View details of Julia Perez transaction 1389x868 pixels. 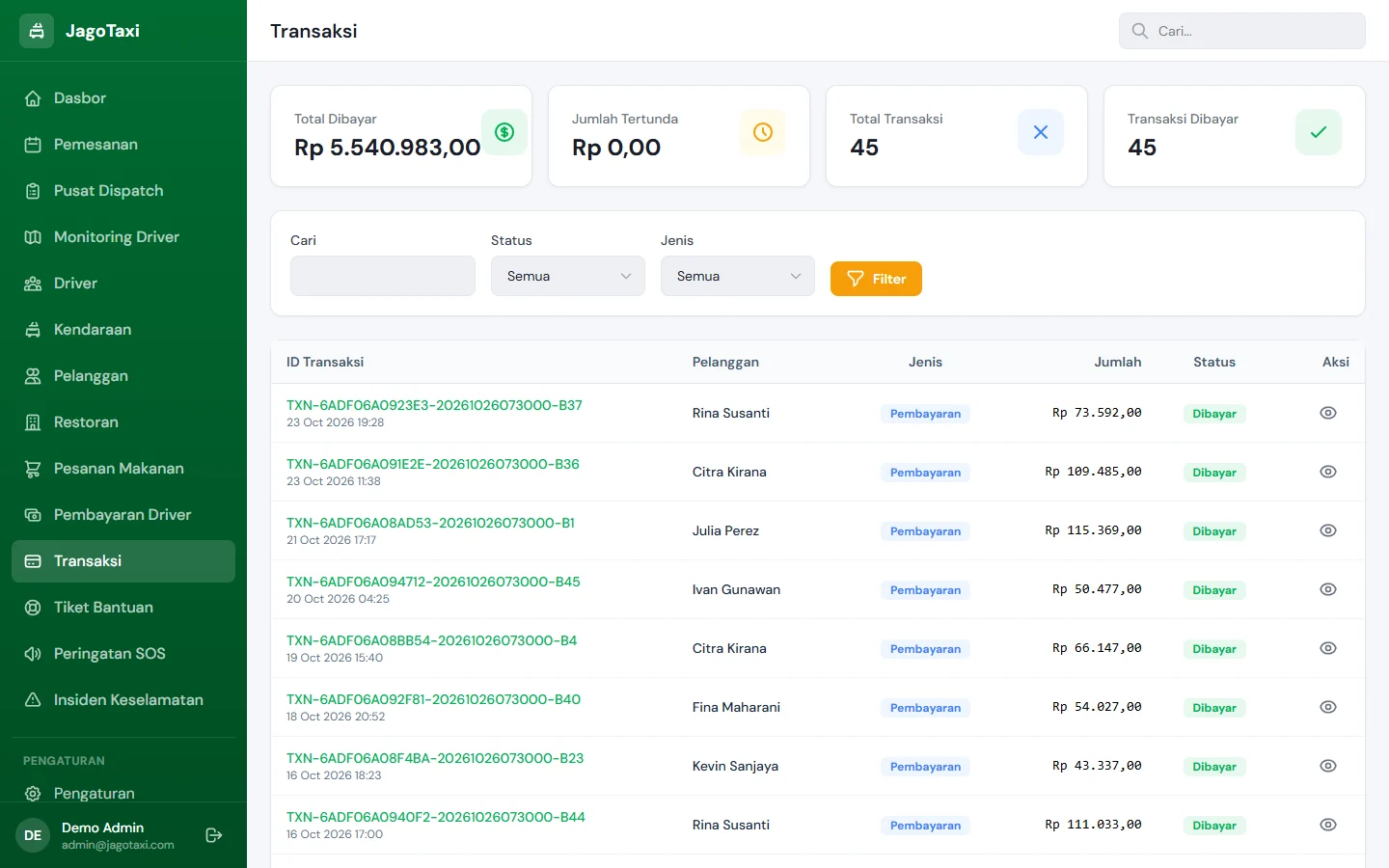[x=1328, y=530]
